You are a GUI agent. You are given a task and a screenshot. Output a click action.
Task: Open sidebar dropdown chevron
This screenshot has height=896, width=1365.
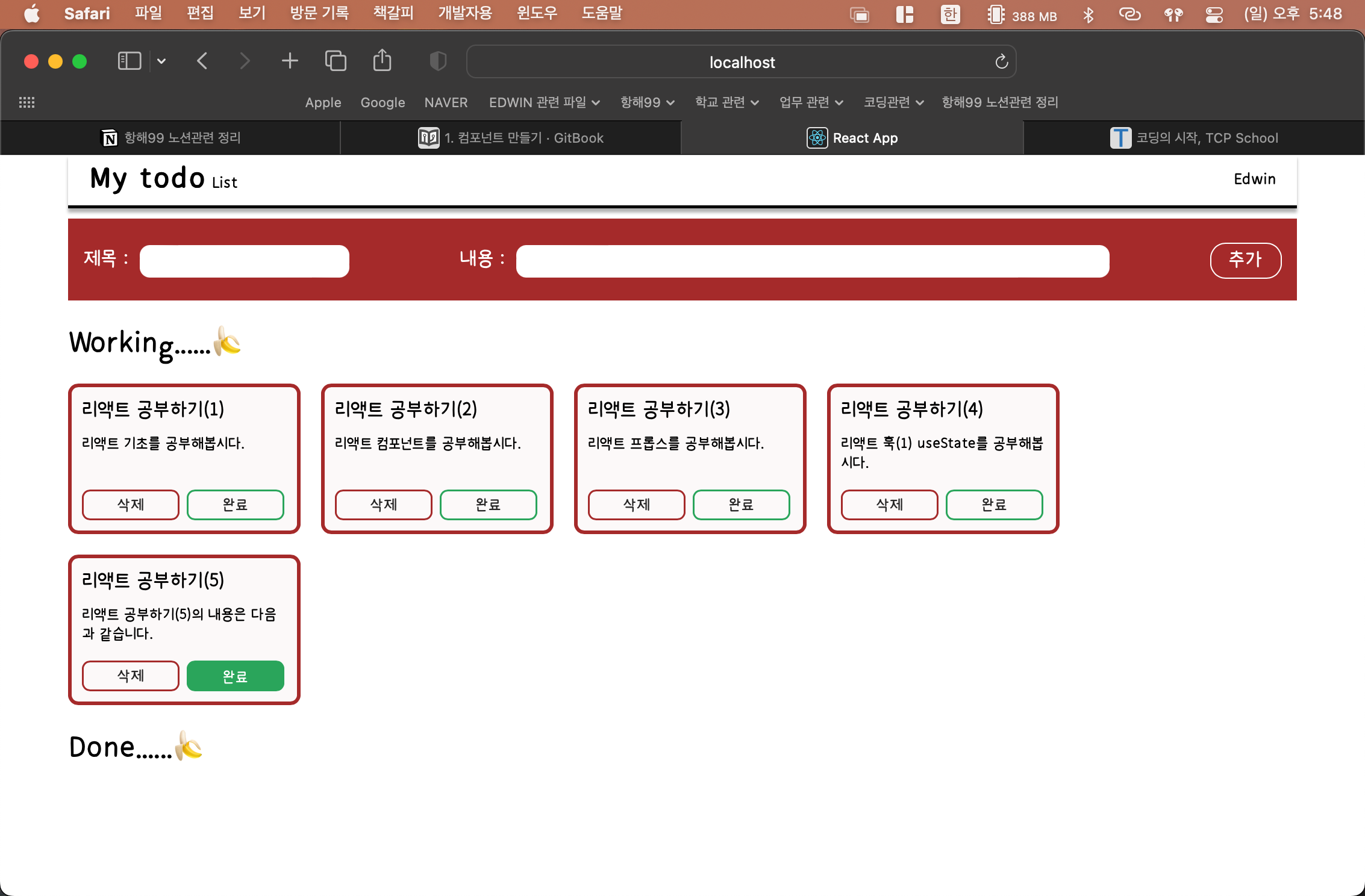tap(161, 61)
